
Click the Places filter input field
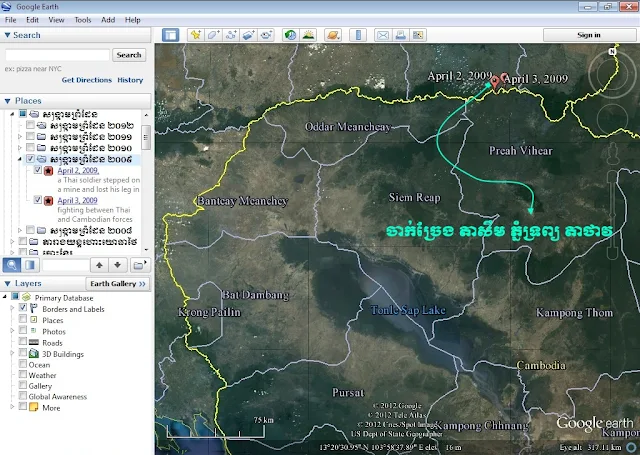65,265
